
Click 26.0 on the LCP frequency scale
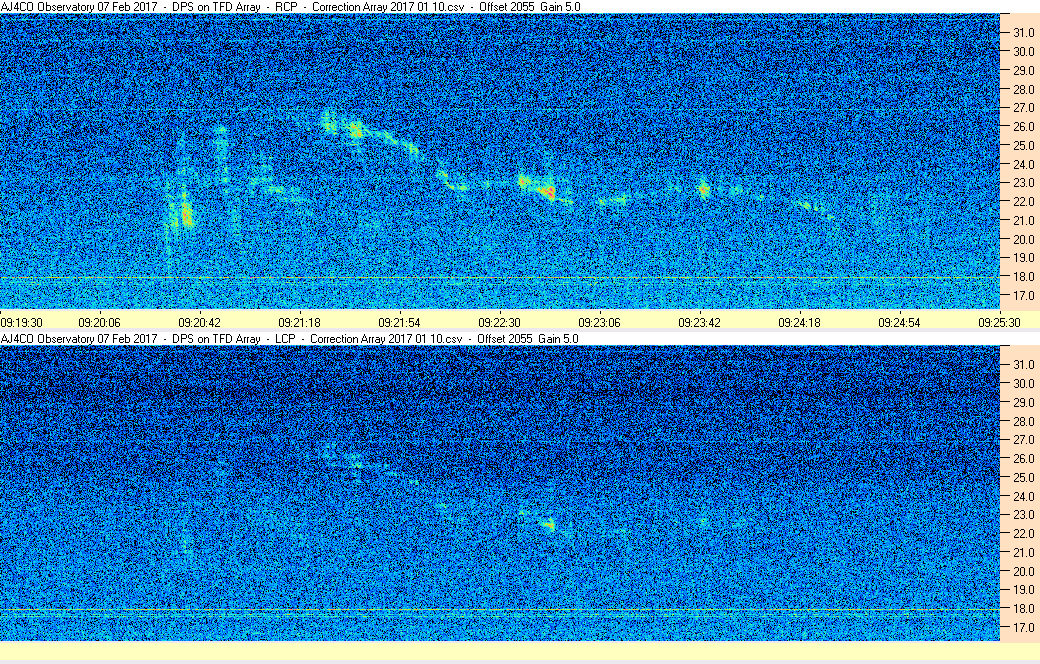(1023, 458)
